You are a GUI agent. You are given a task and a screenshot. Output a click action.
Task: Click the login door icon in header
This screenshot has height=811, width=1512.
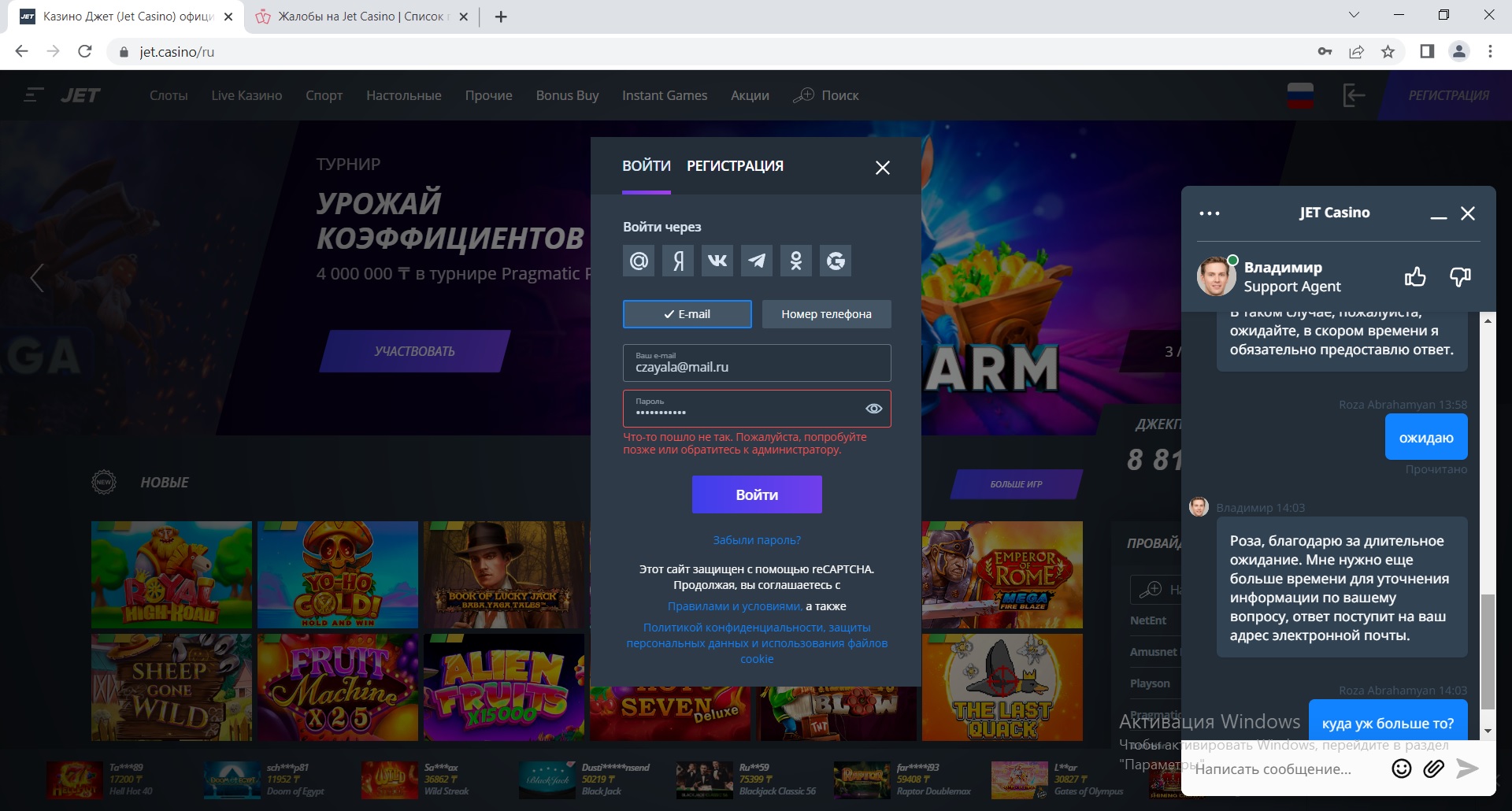coord(1354,95)
